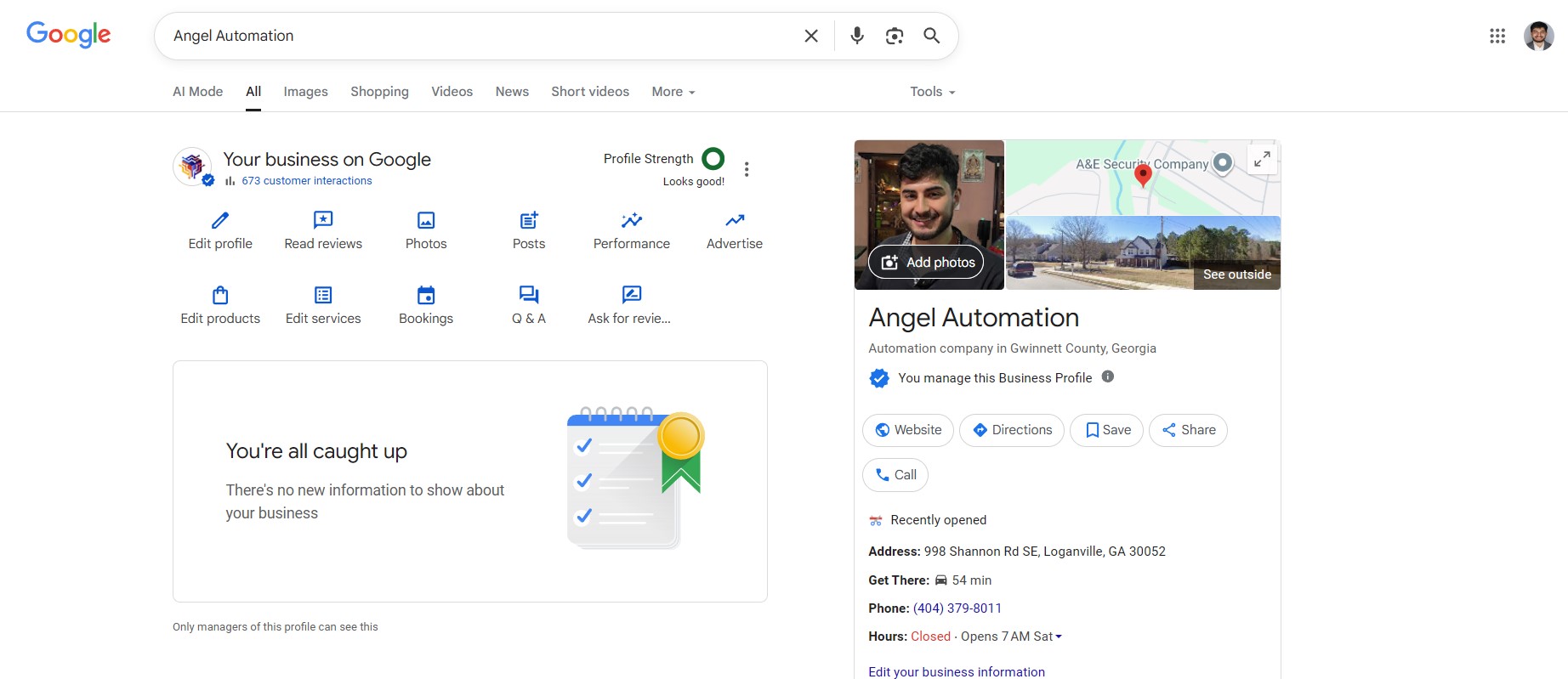Expand the Tools dropdown

933,92
